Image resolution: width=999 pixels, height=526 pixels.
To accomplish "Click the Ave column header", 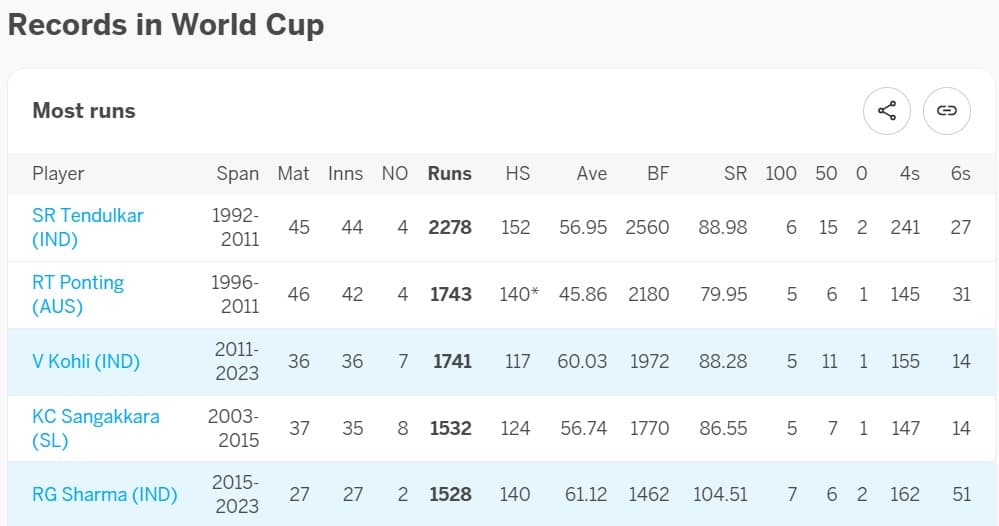I will click(591, 173).
